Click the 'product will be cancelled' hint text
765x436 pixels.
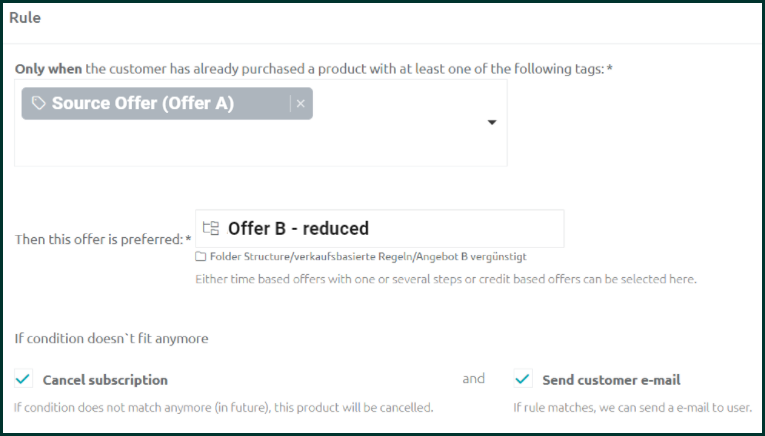(x=223, y=407)
